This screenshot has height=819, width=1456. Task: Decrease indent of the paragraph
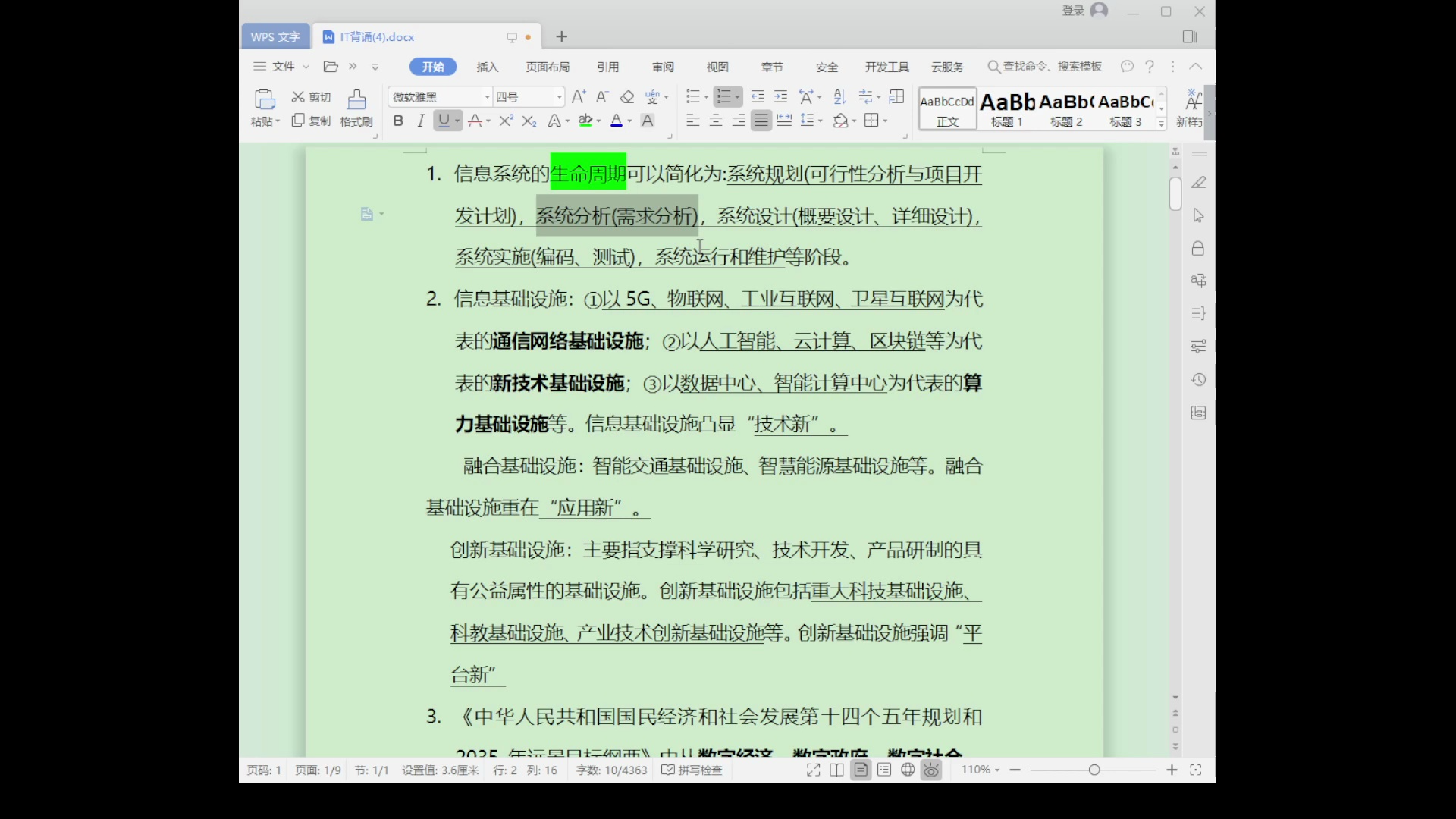coord(758,97)
